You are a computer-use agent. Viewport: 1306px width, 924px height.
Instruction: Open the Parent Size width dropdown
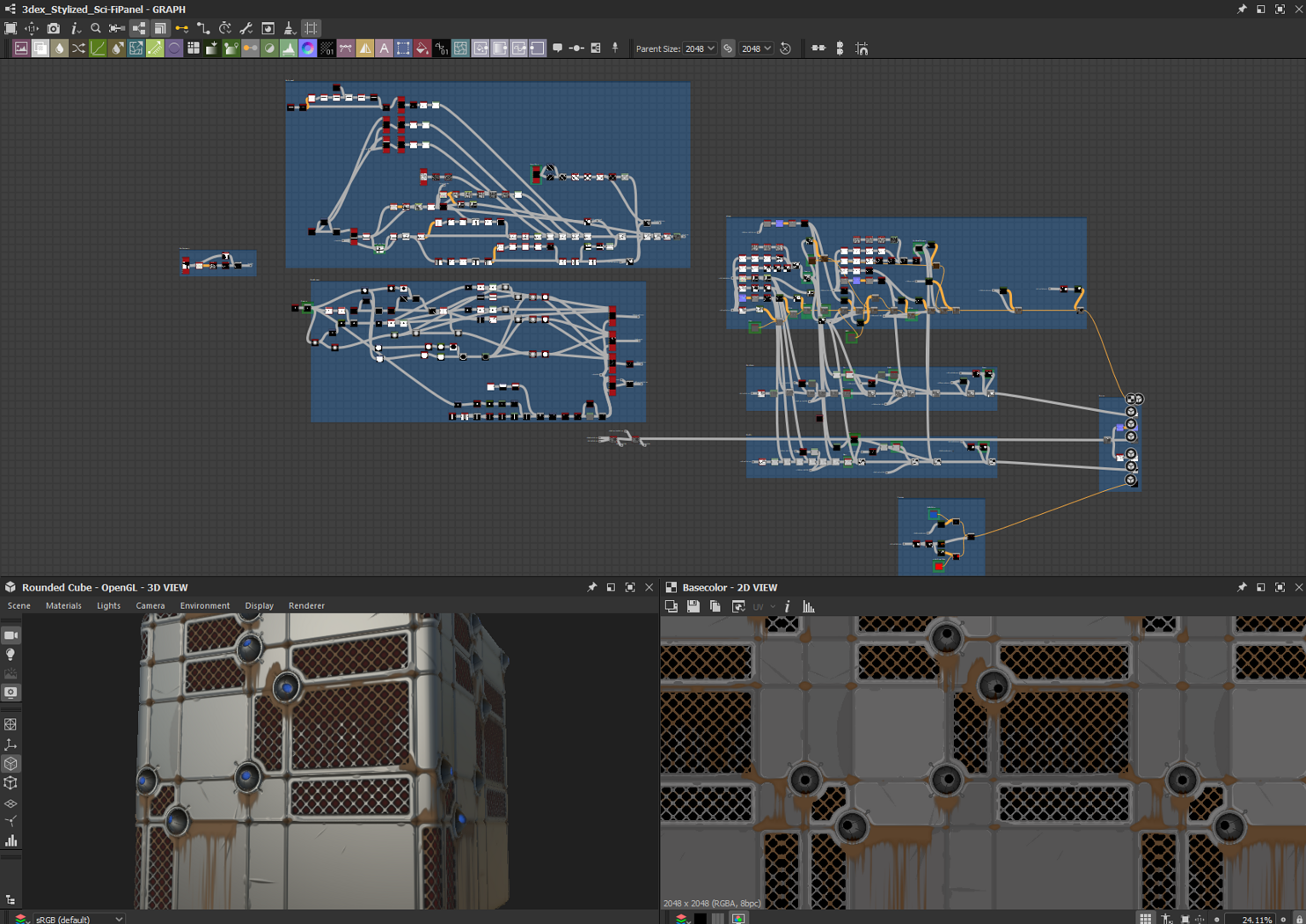click(x=701, y=48)
